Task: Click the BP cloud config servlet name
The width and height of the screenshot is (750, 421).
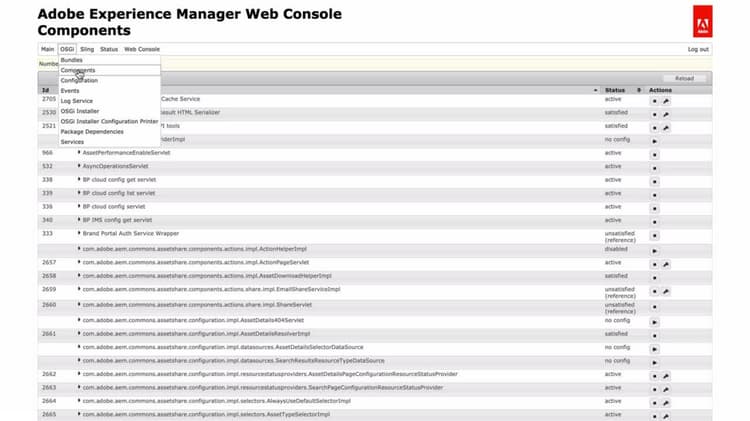Action: click(x=114, y=207)
